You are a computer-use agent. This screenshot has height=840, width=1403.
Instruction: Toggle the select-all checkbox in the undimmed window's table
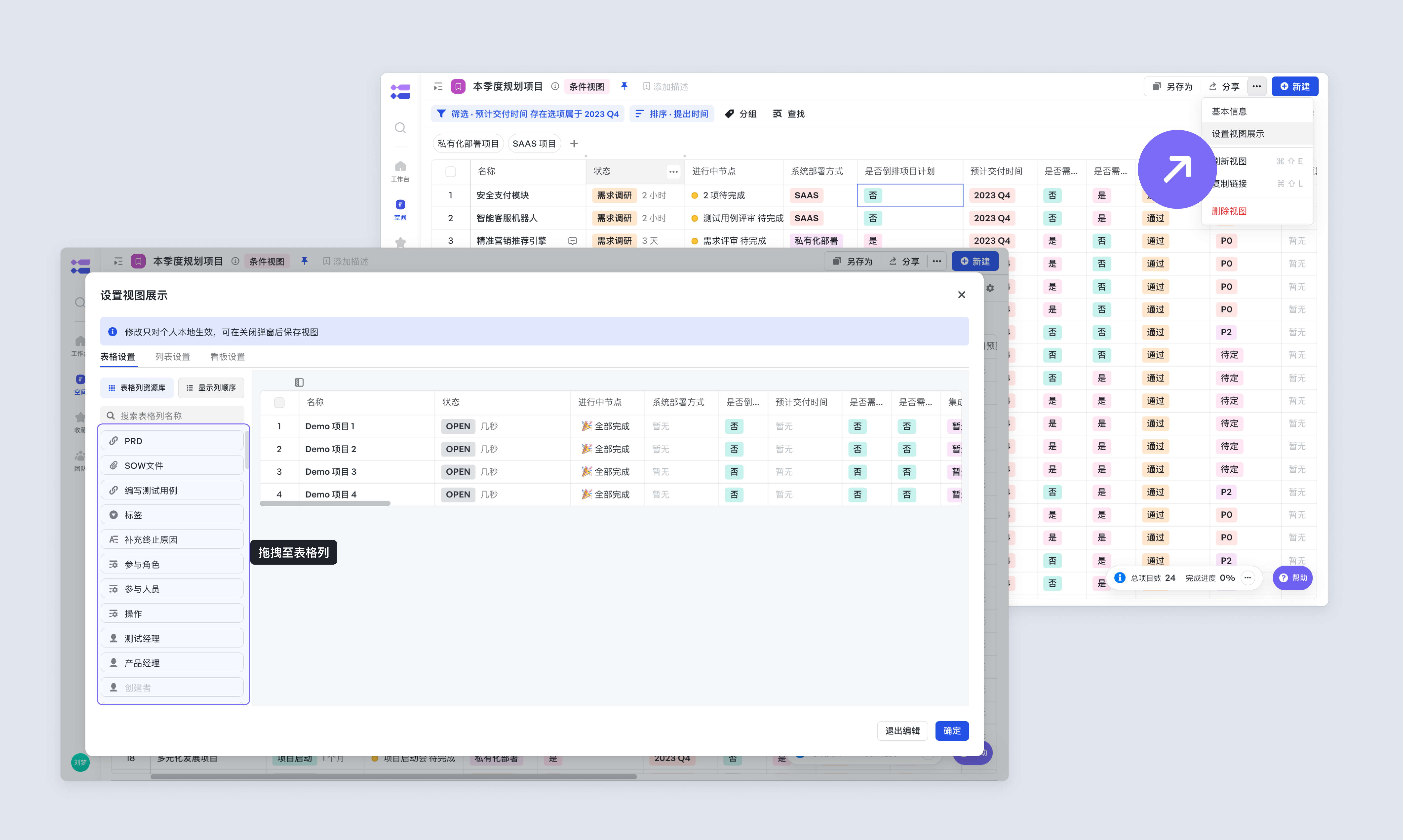tap(451, 172)
